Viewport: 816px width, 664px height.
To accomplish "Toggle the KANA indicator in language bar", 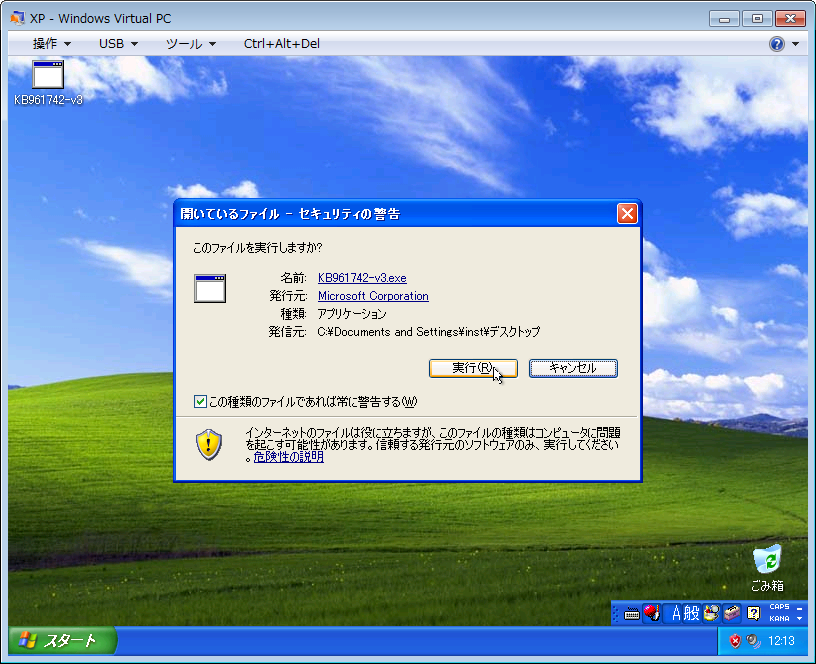I will pyautogui.click(x=780, y=619).
